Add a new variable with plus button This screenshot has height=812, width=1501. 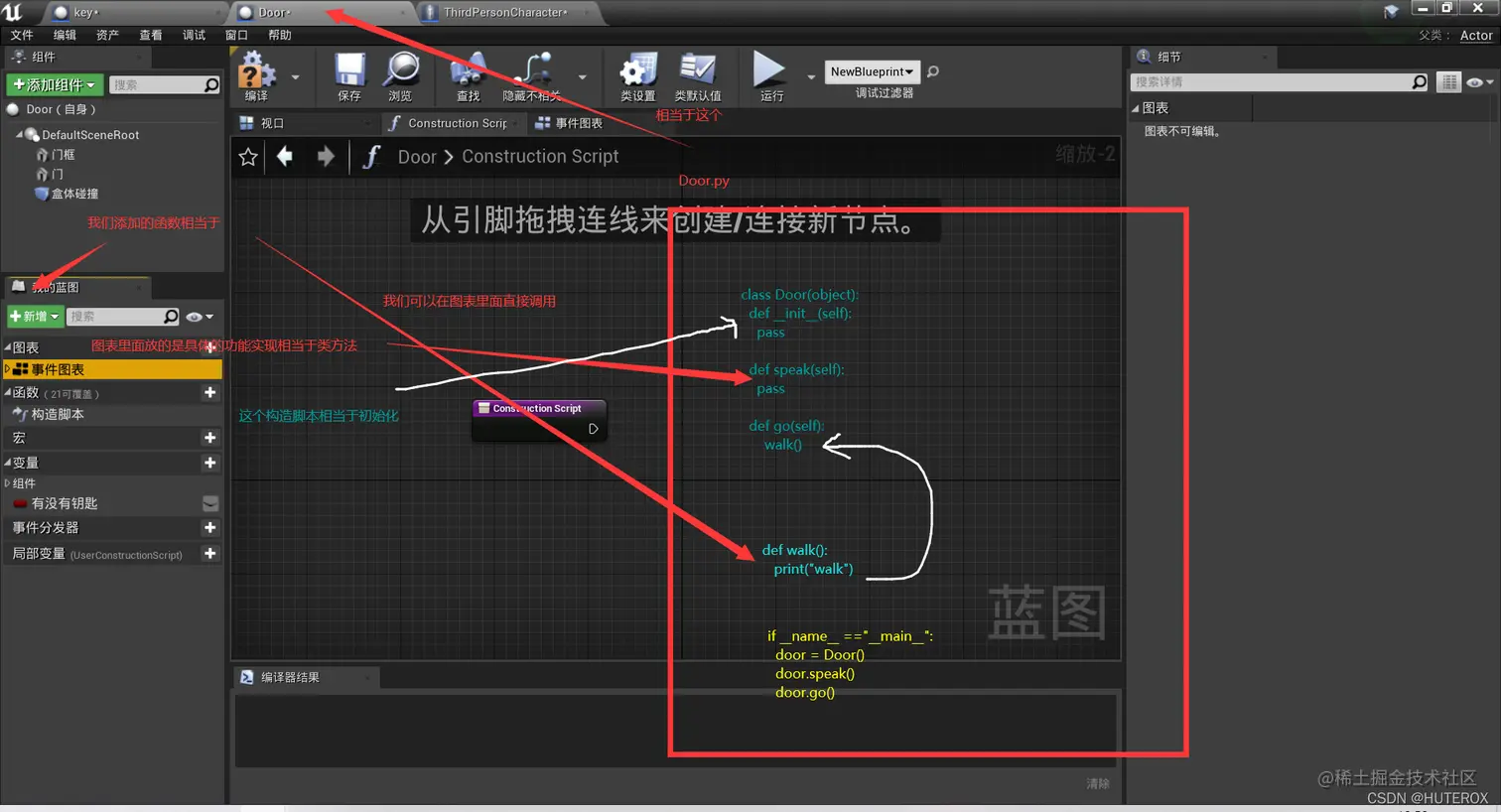(x=209, y=463)
